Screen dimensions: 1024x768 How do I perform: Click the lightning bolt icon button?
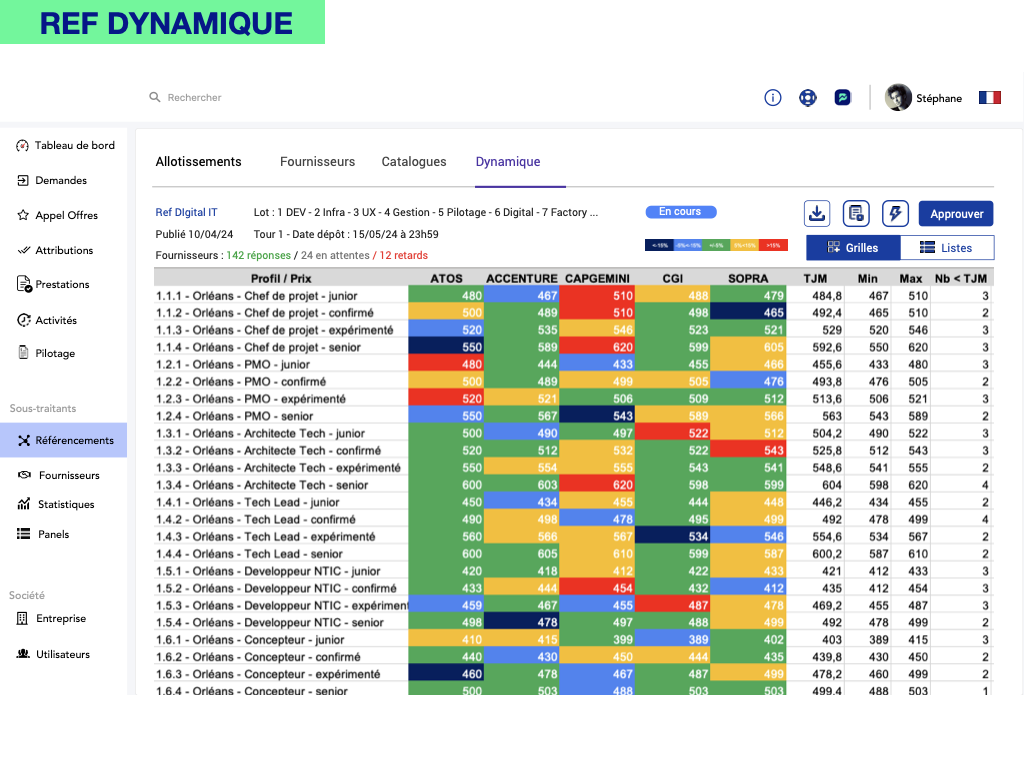[x=895, y=214]
